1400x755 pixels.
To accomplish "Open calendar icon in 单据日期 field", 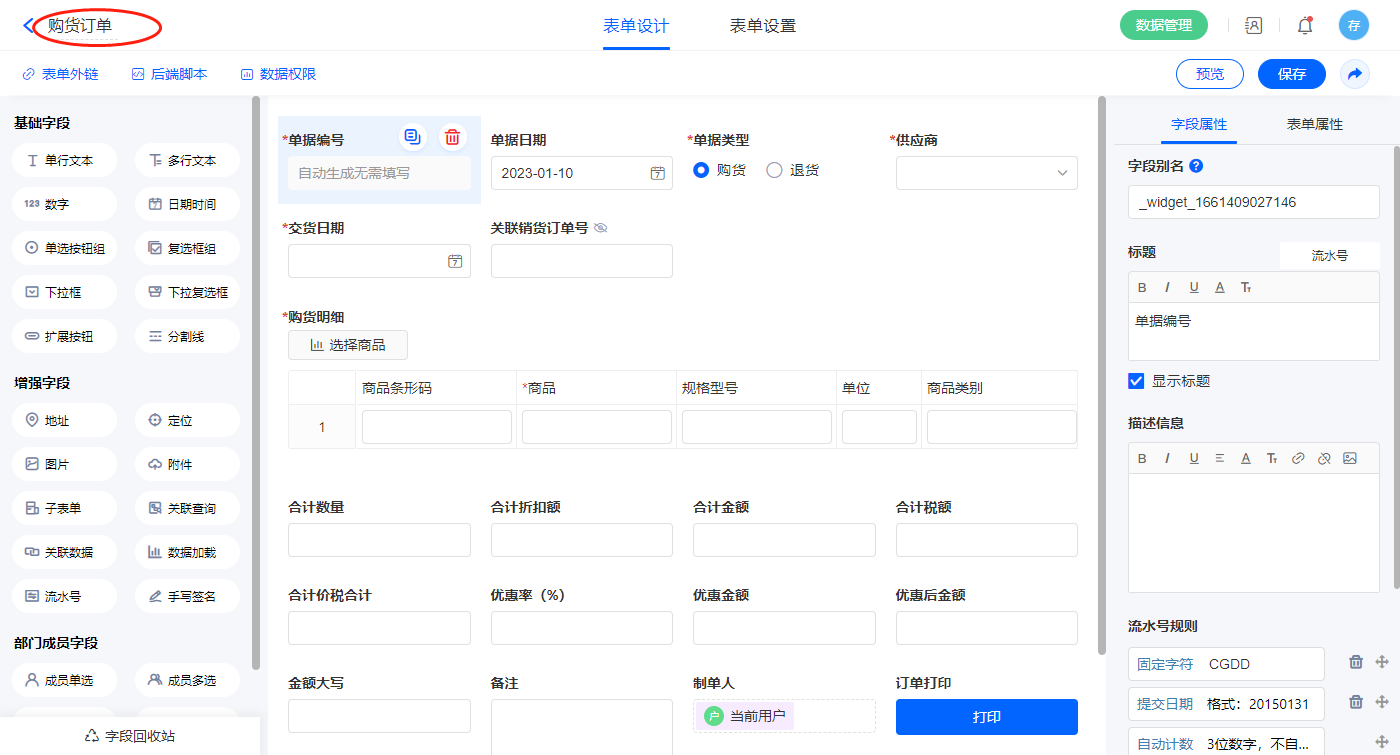I will point(657,173).
